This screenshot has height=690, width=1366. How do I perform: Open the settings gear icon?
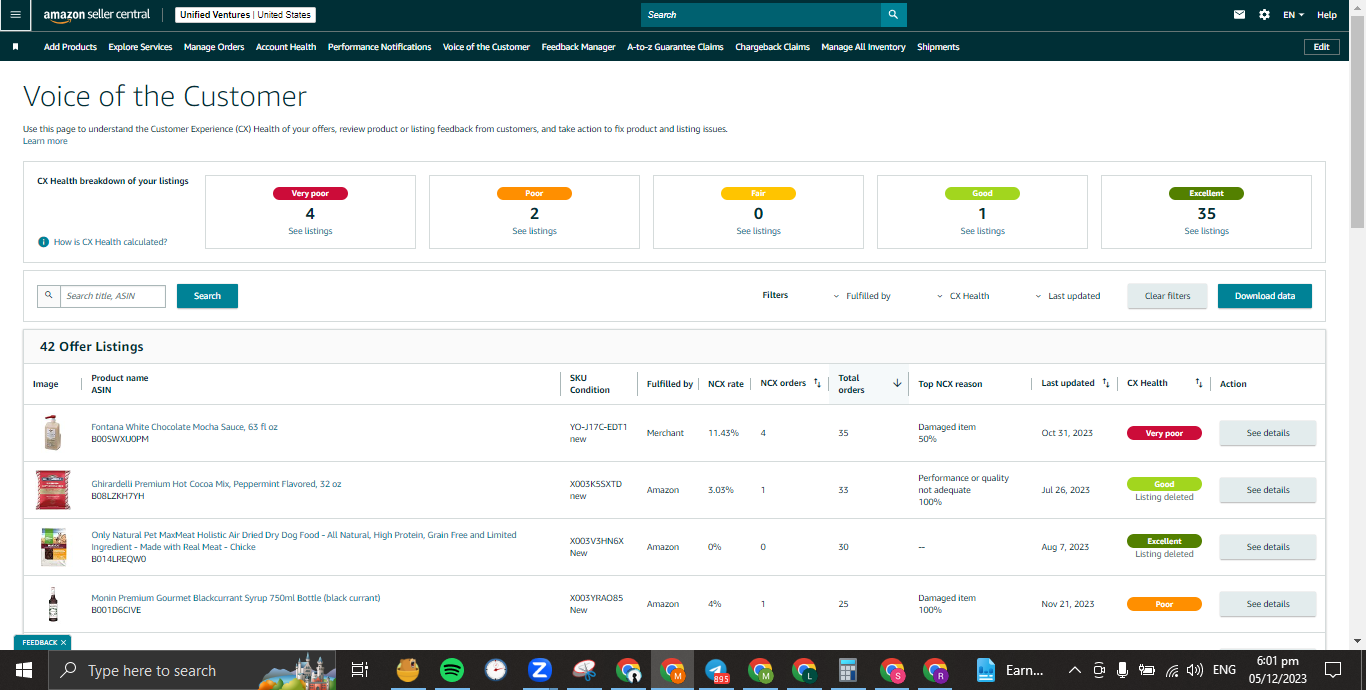click(x=1265, y=15)
